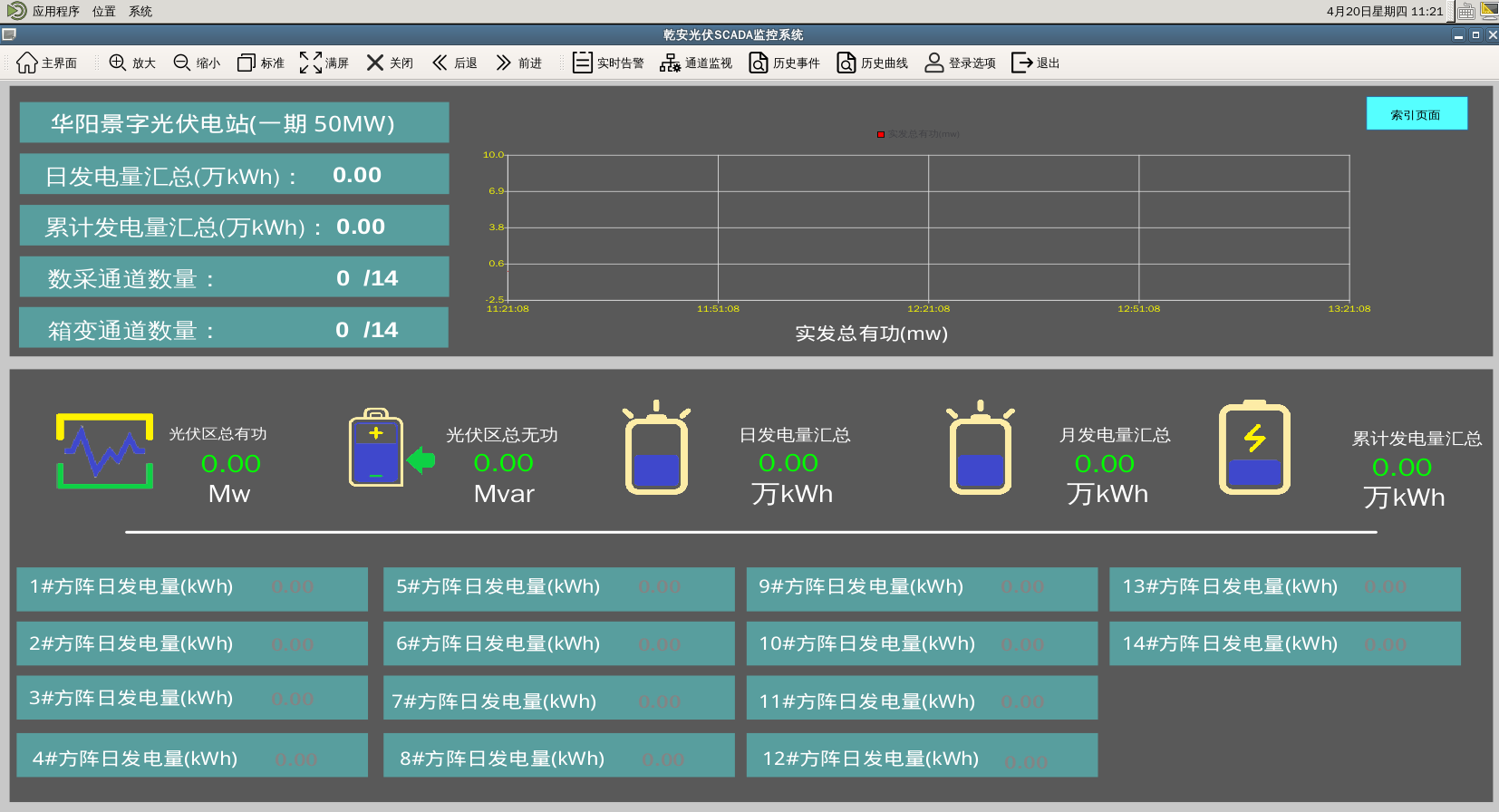Select 1#方阵日发电量 tile
This screenshot has height=812, width=1499.
click(192, 588)
